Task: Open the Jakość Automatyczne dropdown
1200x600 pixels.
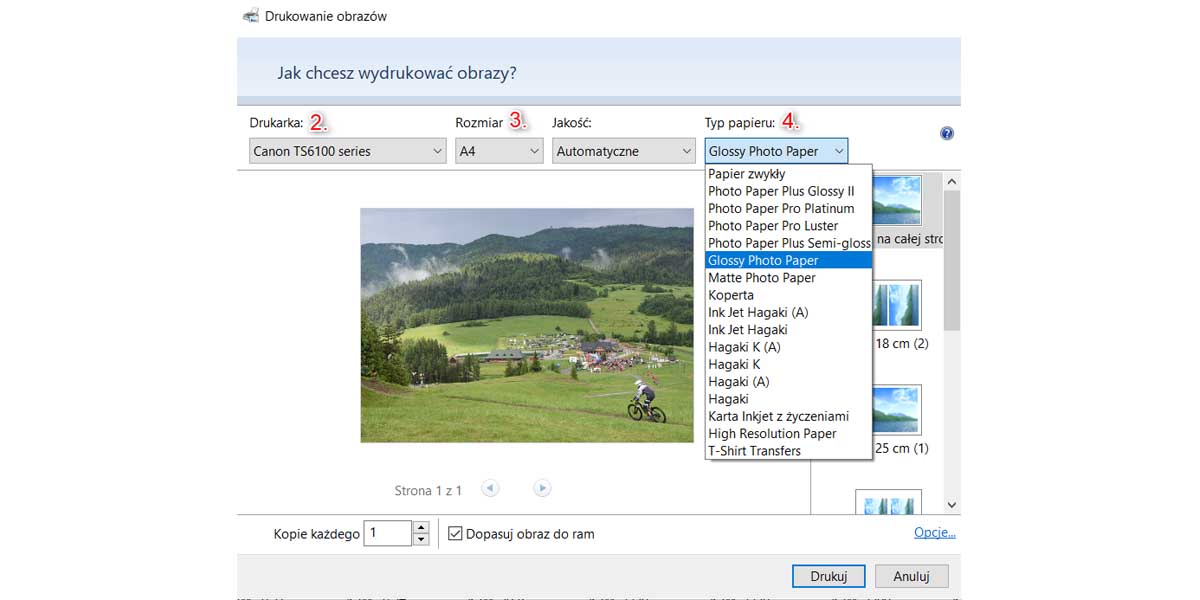Action: click(x=623, y=151)
